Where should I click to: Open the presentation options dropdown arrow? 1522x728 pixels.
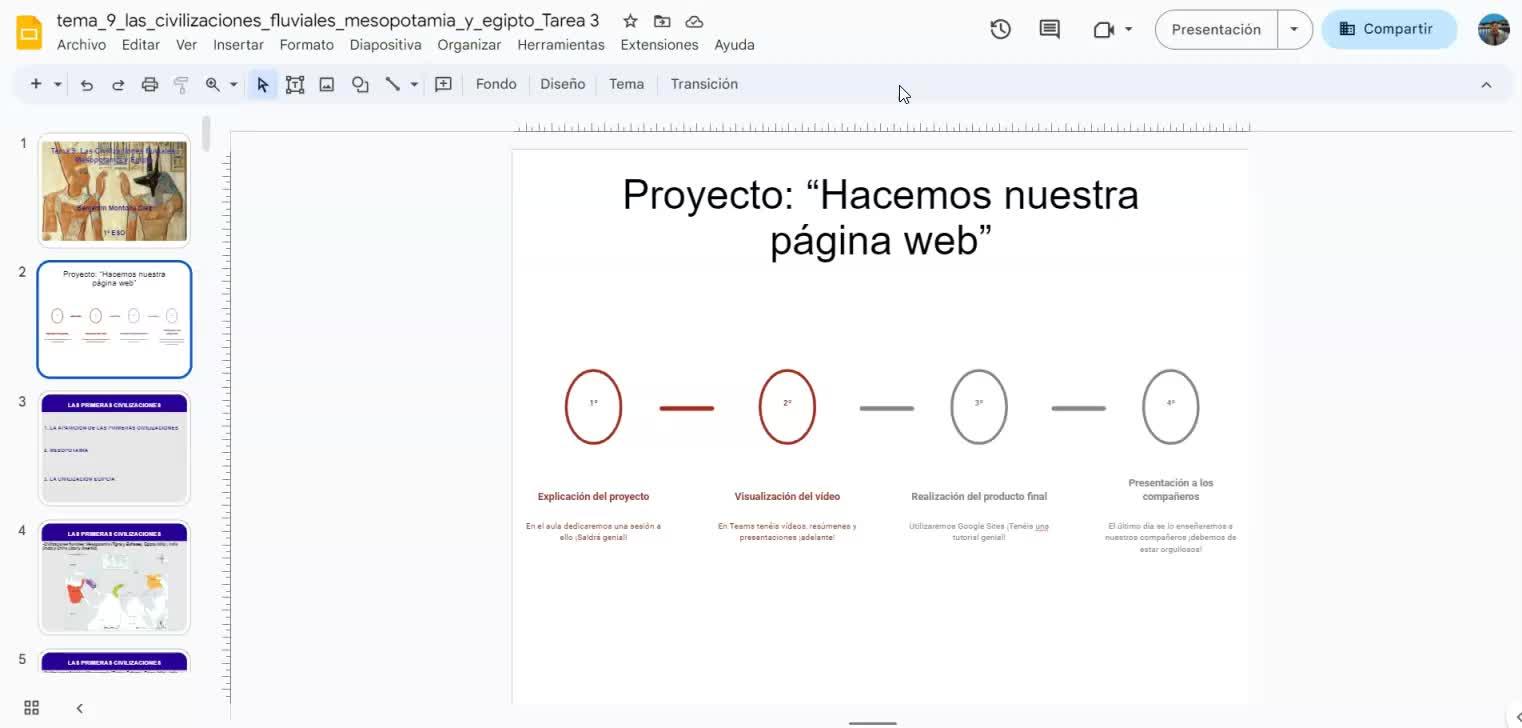(x=1294, y=30)
